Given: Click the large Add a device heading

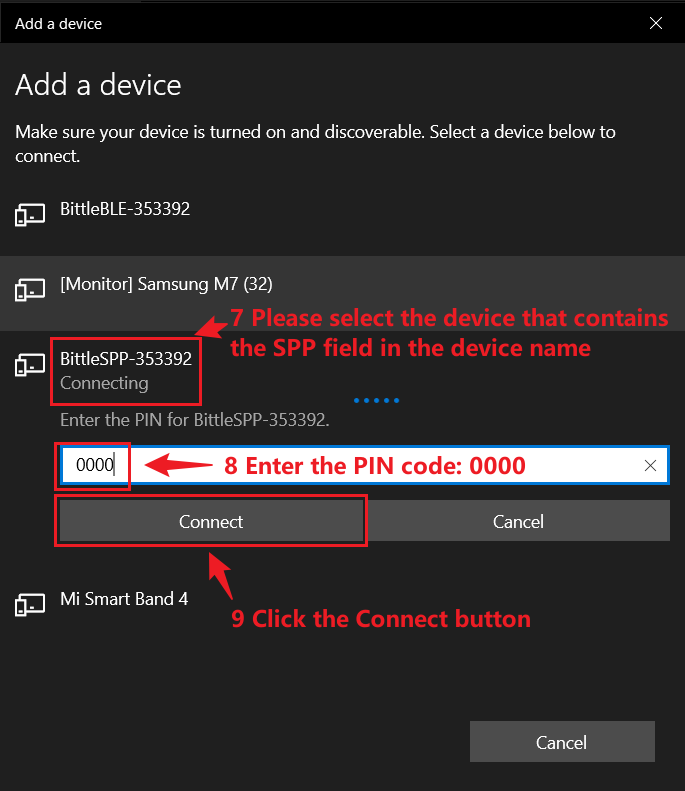Looking at the screenshot, I should click(x=98, y=85).
